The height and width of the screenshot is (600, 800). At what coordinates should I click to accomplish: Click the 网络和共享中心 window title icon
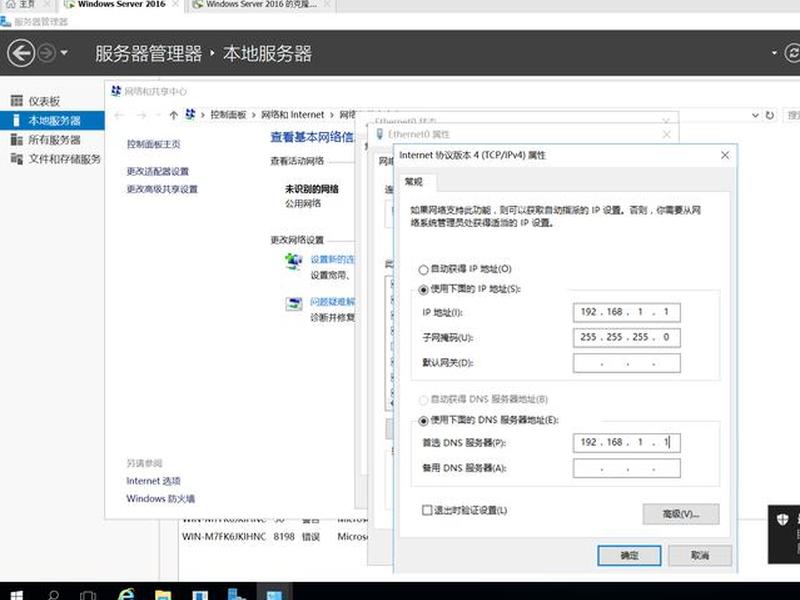(116, 91)
